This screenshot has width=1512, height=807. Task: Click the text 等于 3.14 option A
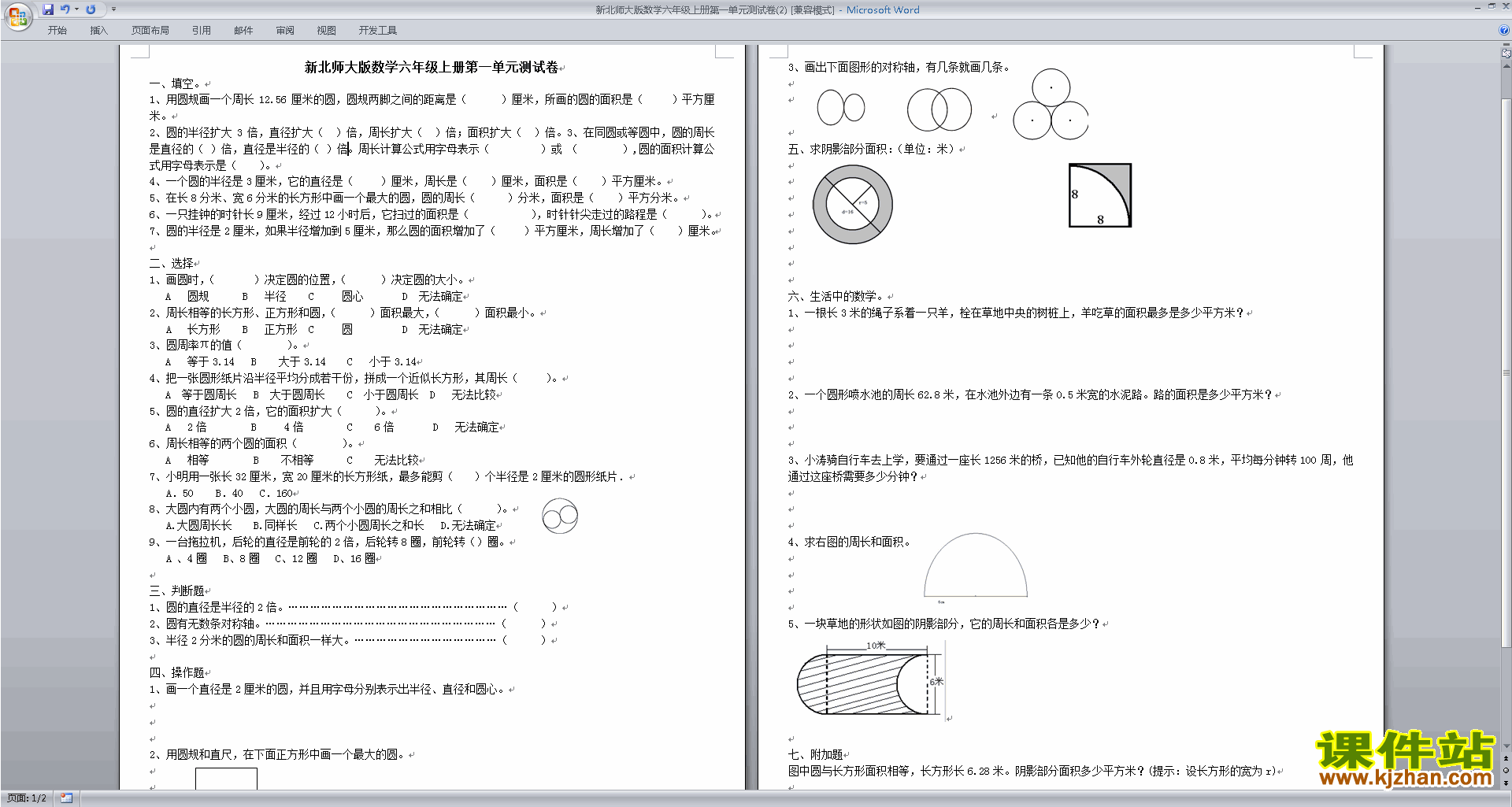coord(210,362)
